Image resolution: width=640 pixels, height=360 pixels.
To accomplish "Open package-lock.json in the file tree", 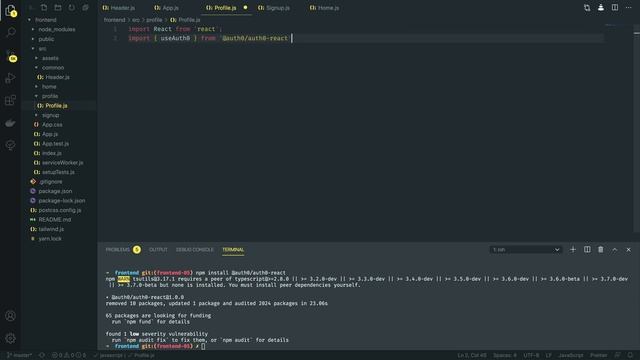I will coord(62,200).
